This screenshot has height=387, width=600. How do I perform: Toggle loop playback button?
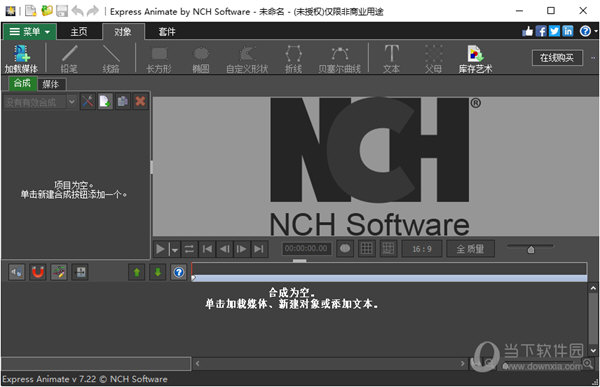pyautogui.click(x=189, y=249)
